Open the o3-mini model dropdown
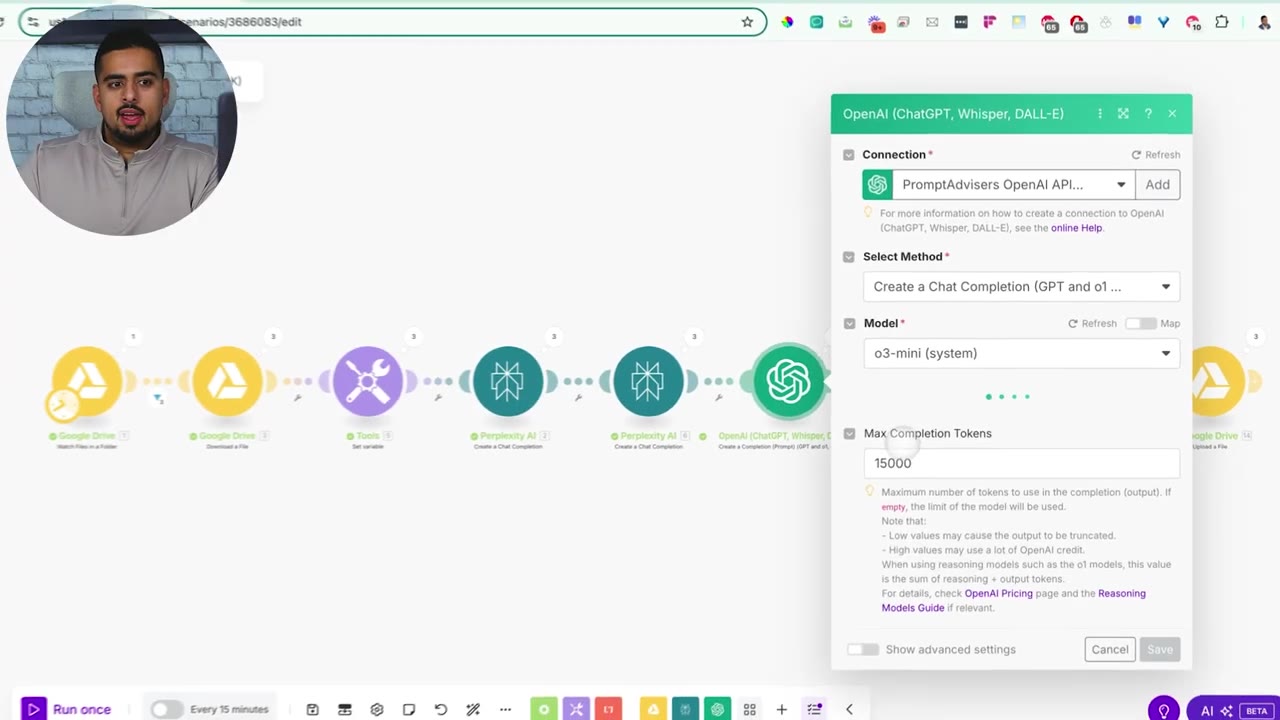Viewport: 1280px width, 720px height. click(1021, 353)
